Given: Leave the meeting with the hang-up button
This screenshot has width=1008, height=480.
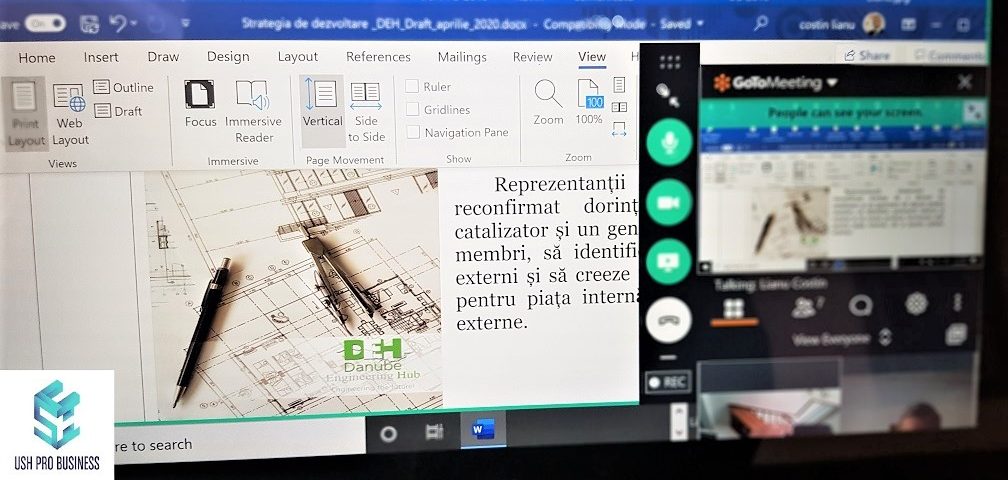Looking at the screenshot, I should (x=669, y=321).
